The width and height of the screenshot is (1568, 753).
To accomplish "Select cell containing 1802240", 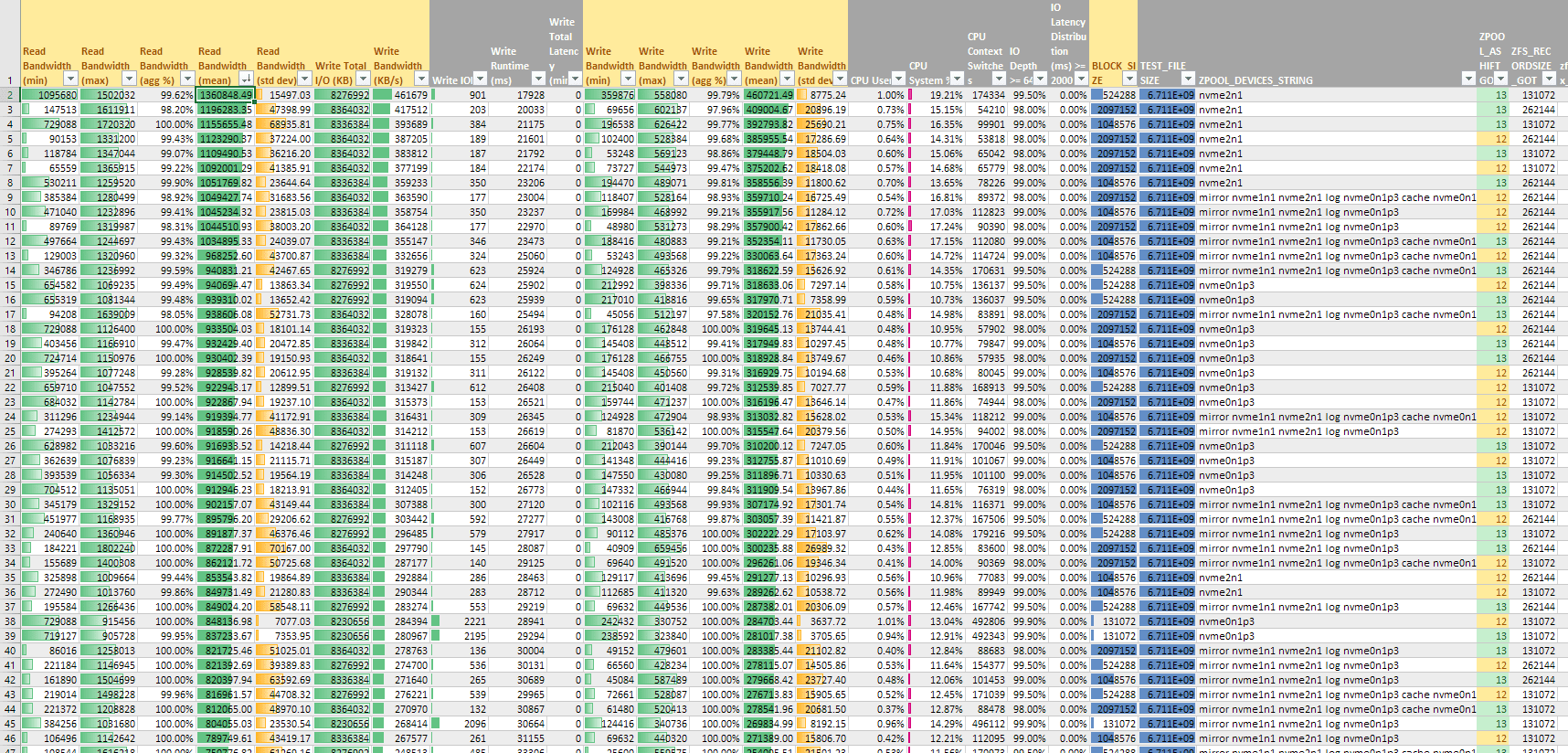I will point(108,548).
